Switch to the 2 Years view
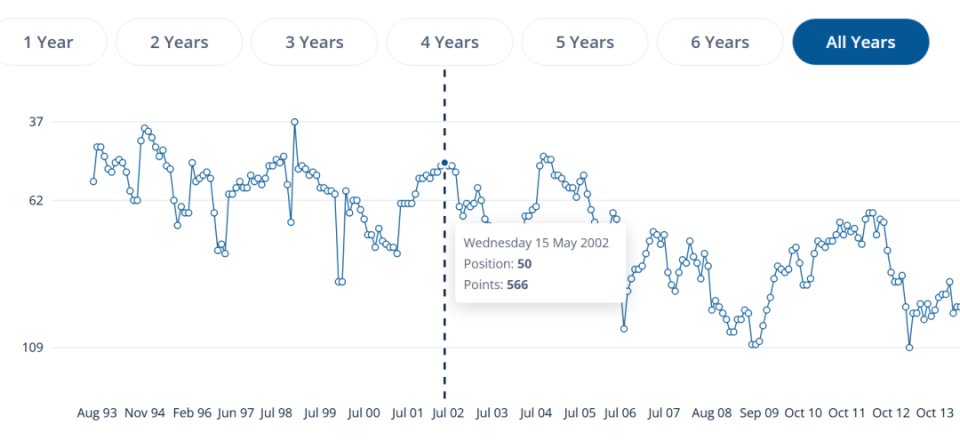This screenshot has width=960, height=441. (179, 42)
